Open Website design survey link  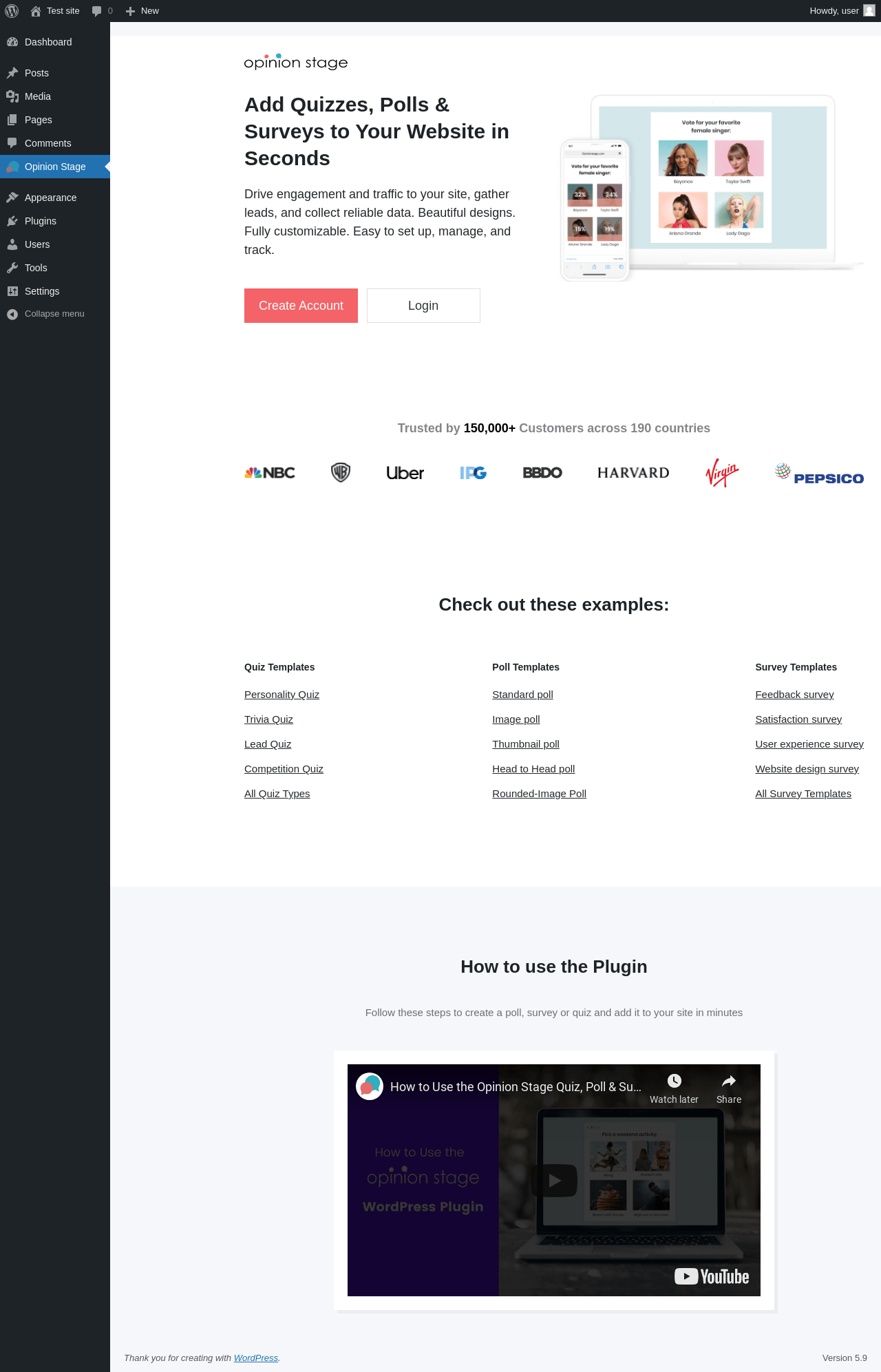(807, 769)
